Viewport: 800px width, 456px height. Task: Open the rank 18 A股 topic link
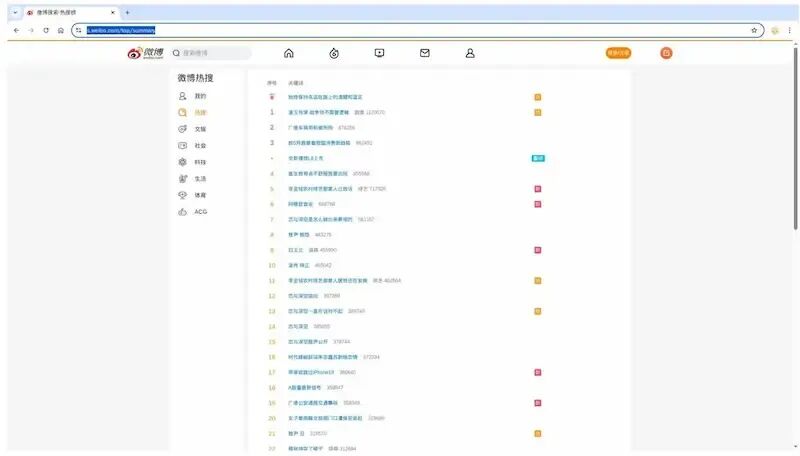(x=305, y=388)
